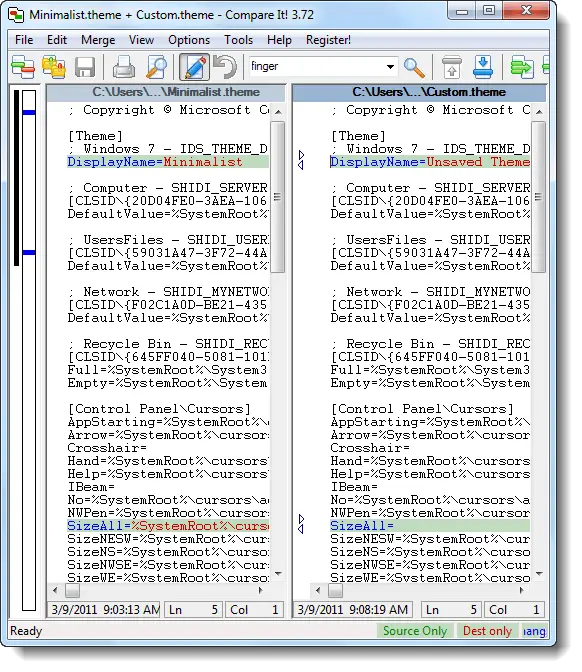Maximize the Compare It! window

click(489, 10)
